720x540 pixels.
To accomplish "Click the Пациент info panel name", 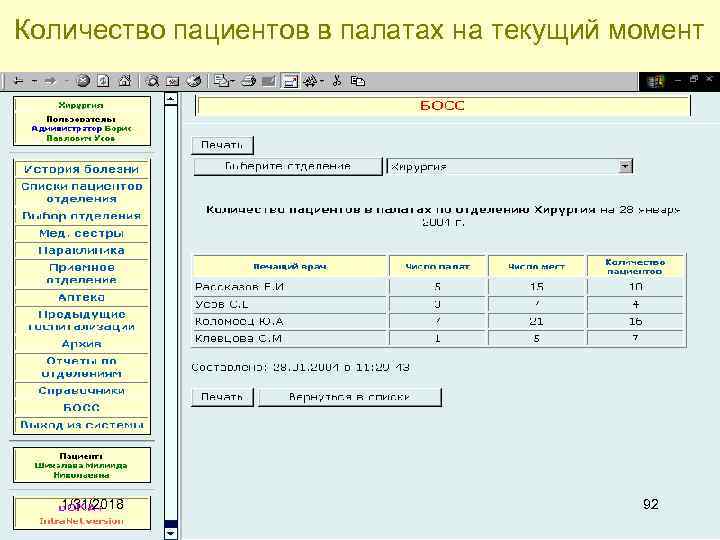I will 81,470.
